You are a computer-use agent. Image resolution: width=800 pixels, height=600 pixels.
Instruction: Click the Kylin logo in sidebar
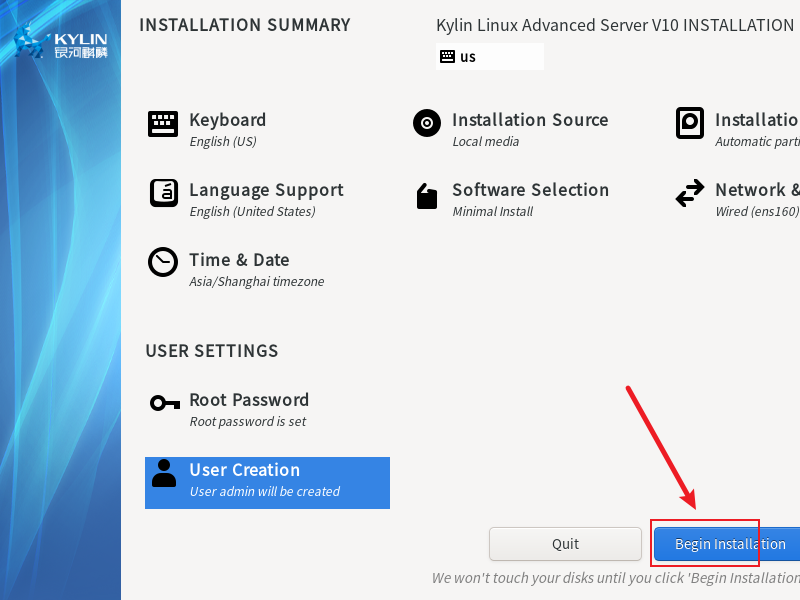(x=62, y=43)
